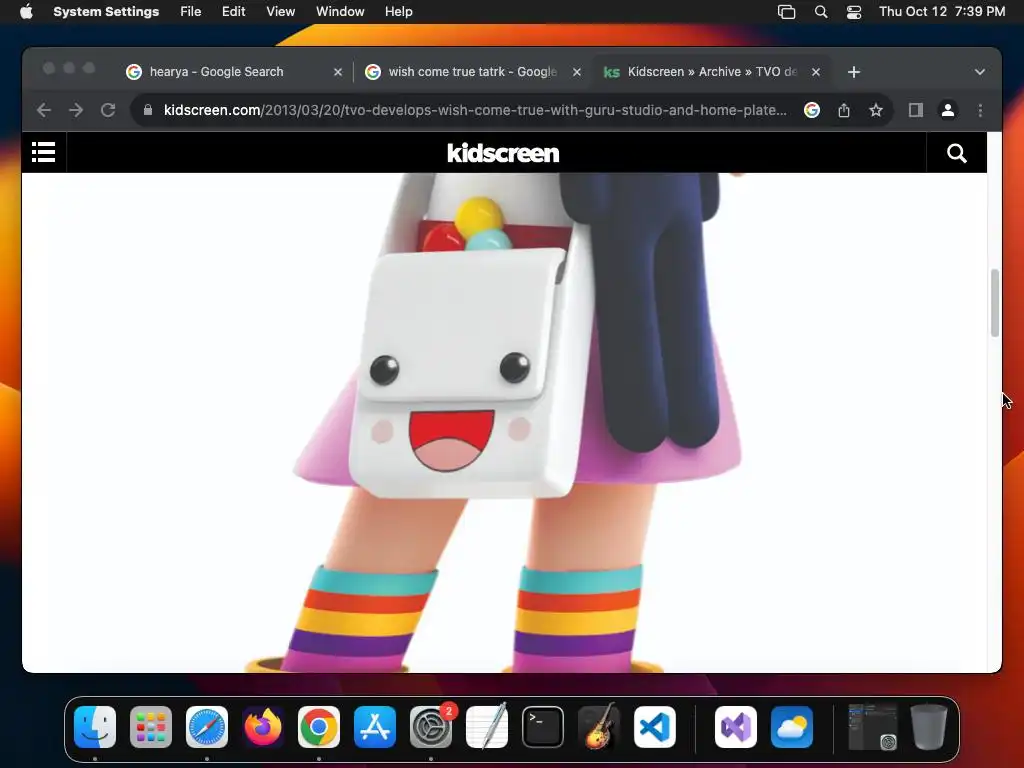Open App Store from the Dock

point(375,727)
